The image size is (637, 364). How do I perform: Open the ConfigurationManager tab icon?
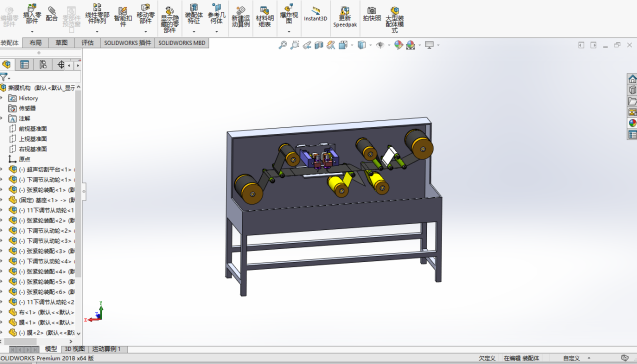43,65
